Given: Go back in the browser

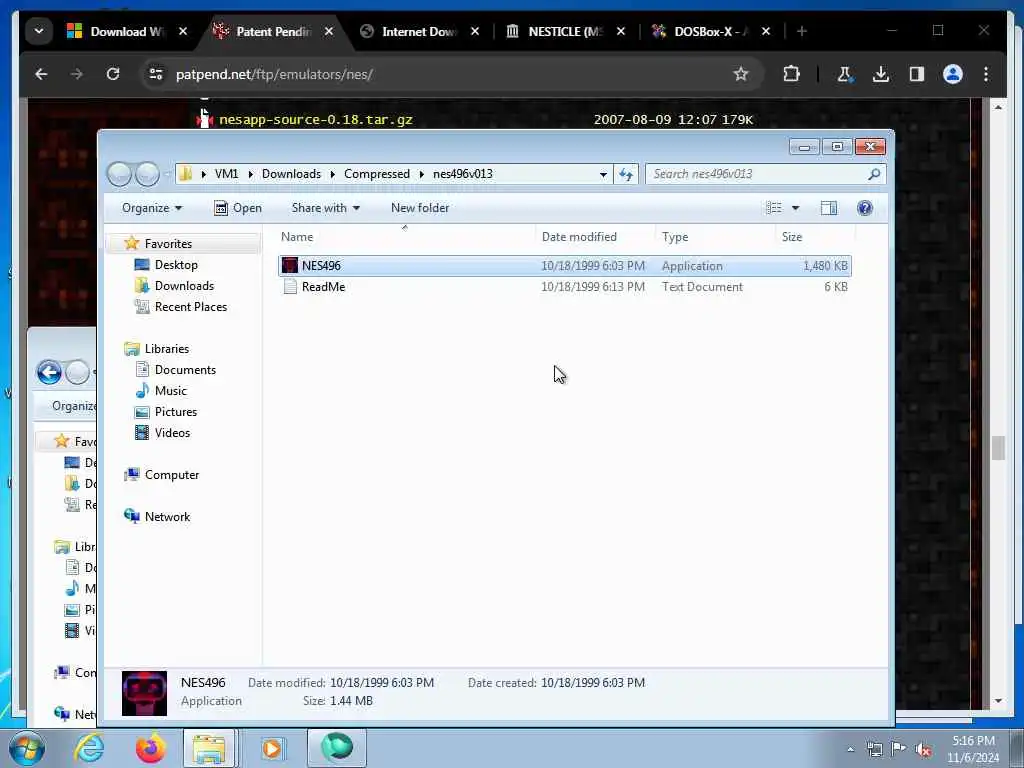Looking at the screenshot, I should (41, 74).
